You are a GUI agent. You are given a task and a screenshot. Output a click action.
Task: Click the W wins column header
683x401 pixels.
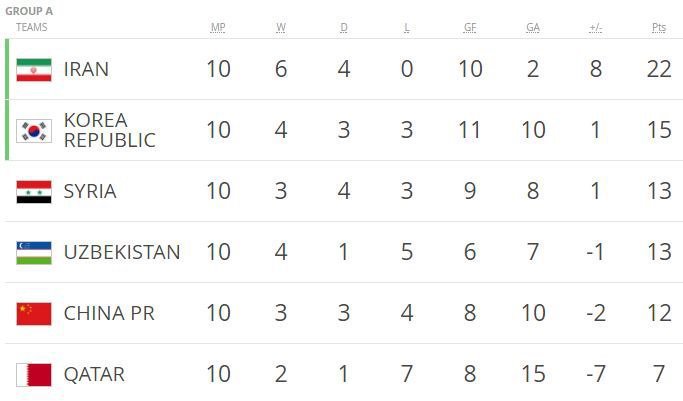(x=281, y=27)
